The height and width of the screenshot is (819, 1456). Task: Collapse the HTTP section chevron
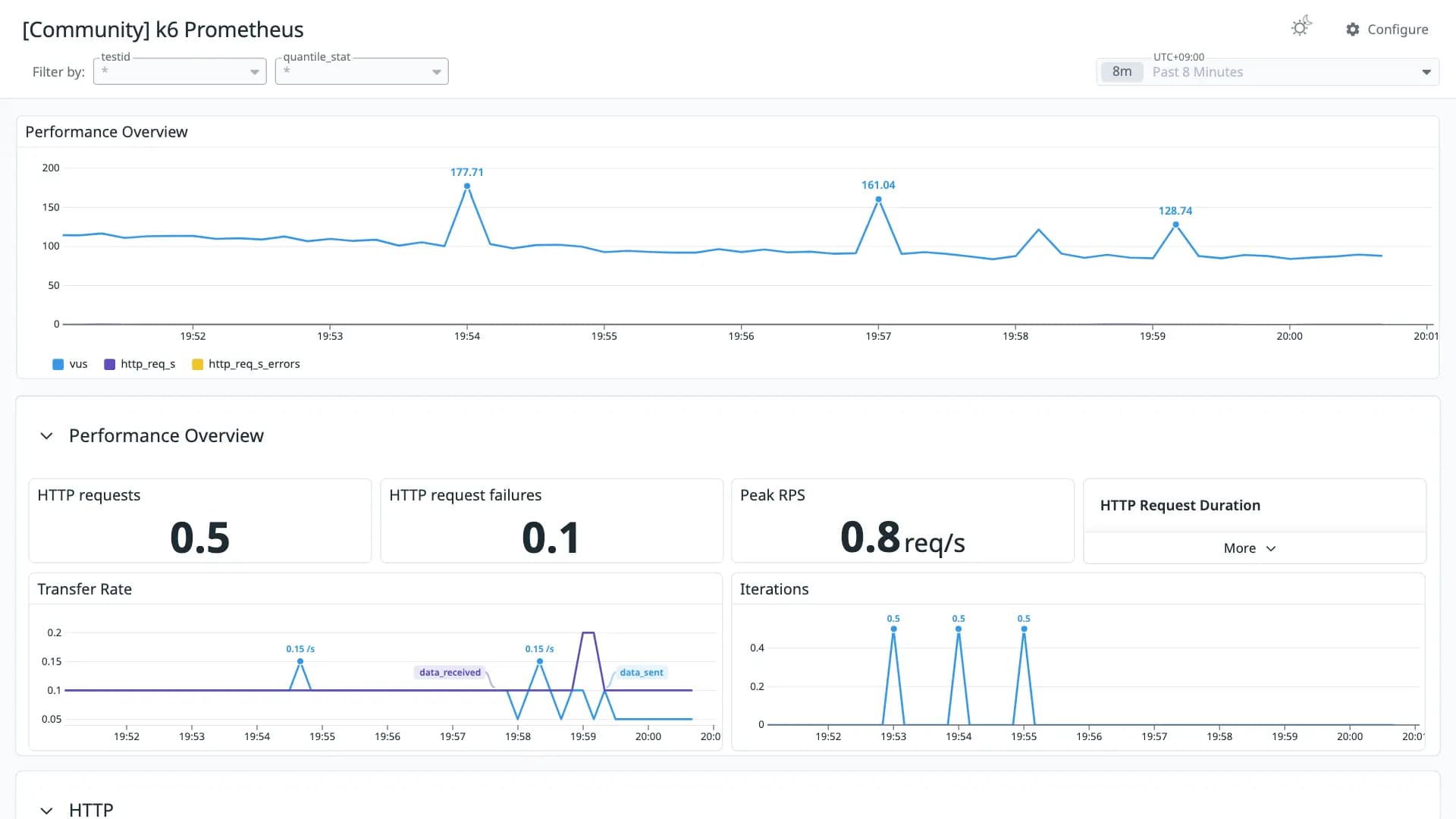pyautogui.click(x=46, y=810)
